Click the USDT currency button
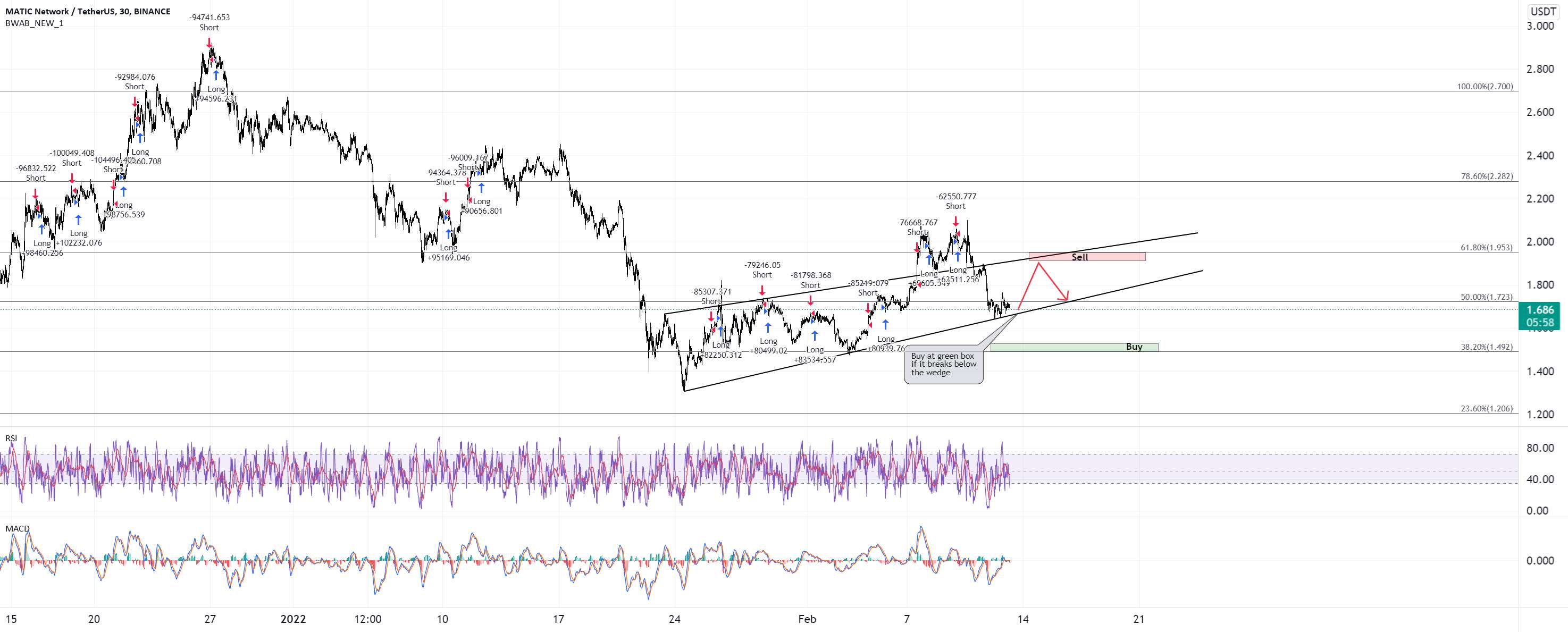 click(x=1543, y=12)
